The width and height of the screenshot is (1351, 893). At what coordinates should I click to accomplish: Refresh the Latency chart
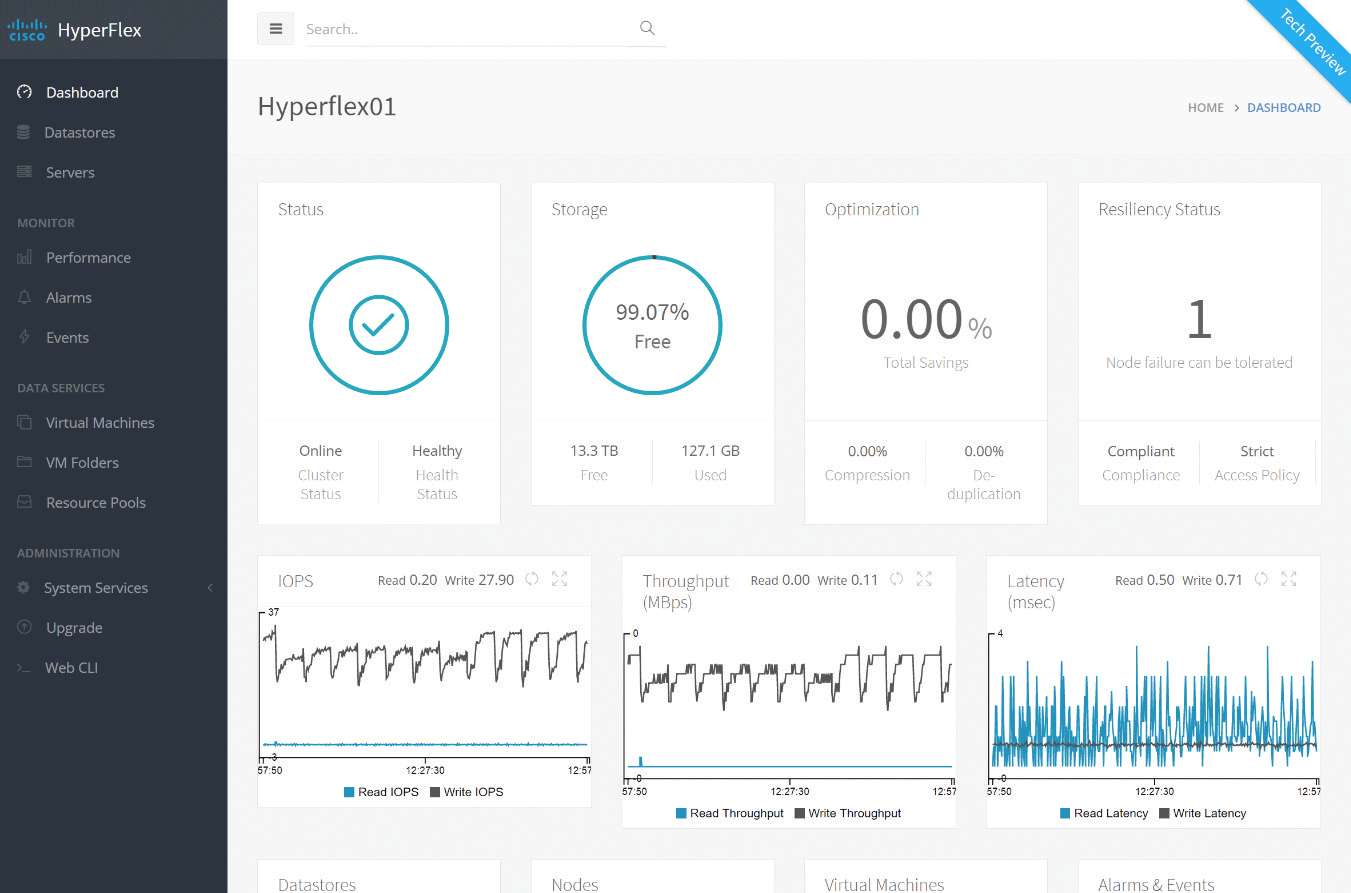(x=1262, y=579)
